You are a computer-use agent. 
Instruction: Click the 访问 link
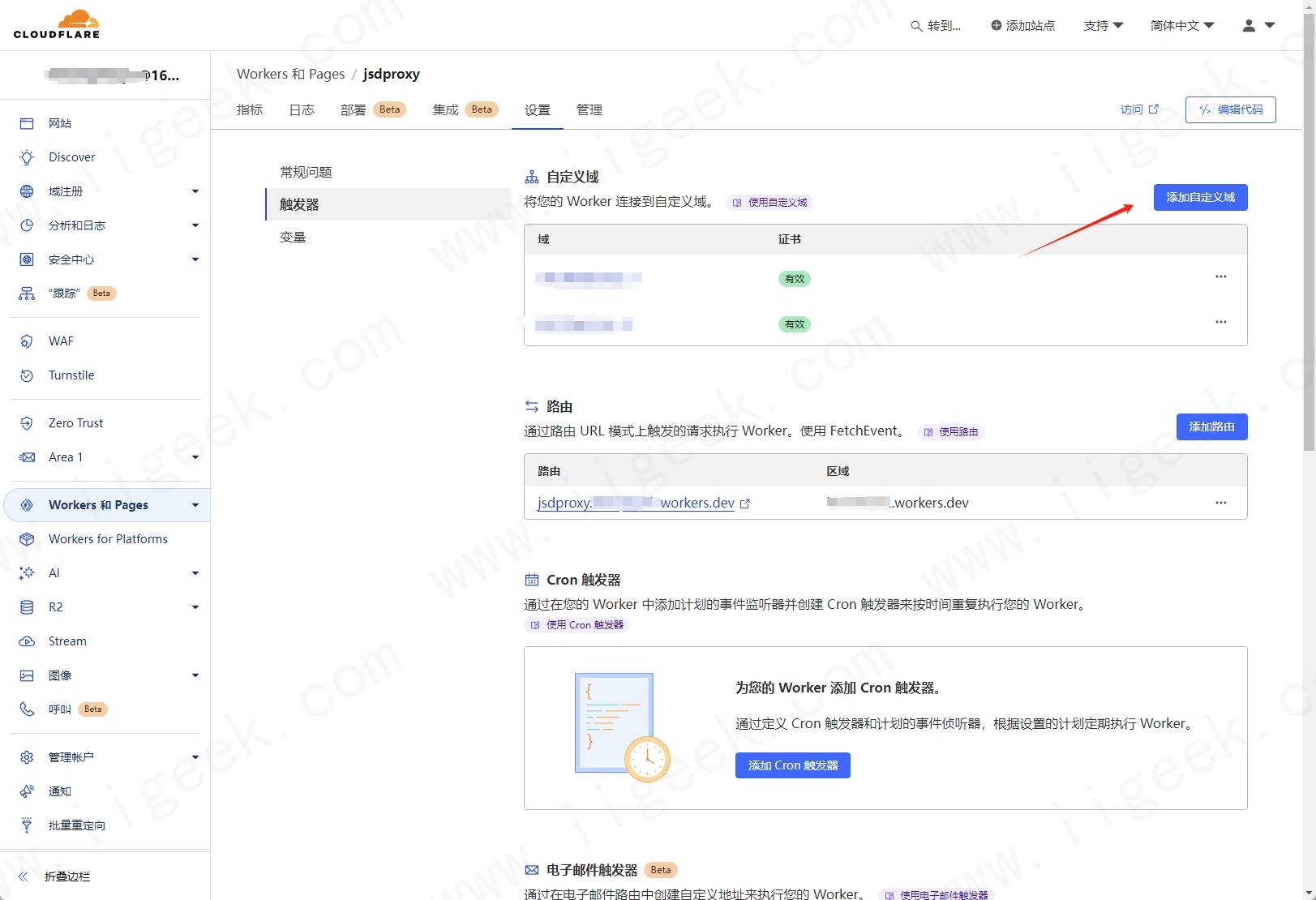(x=1139, y=109)
